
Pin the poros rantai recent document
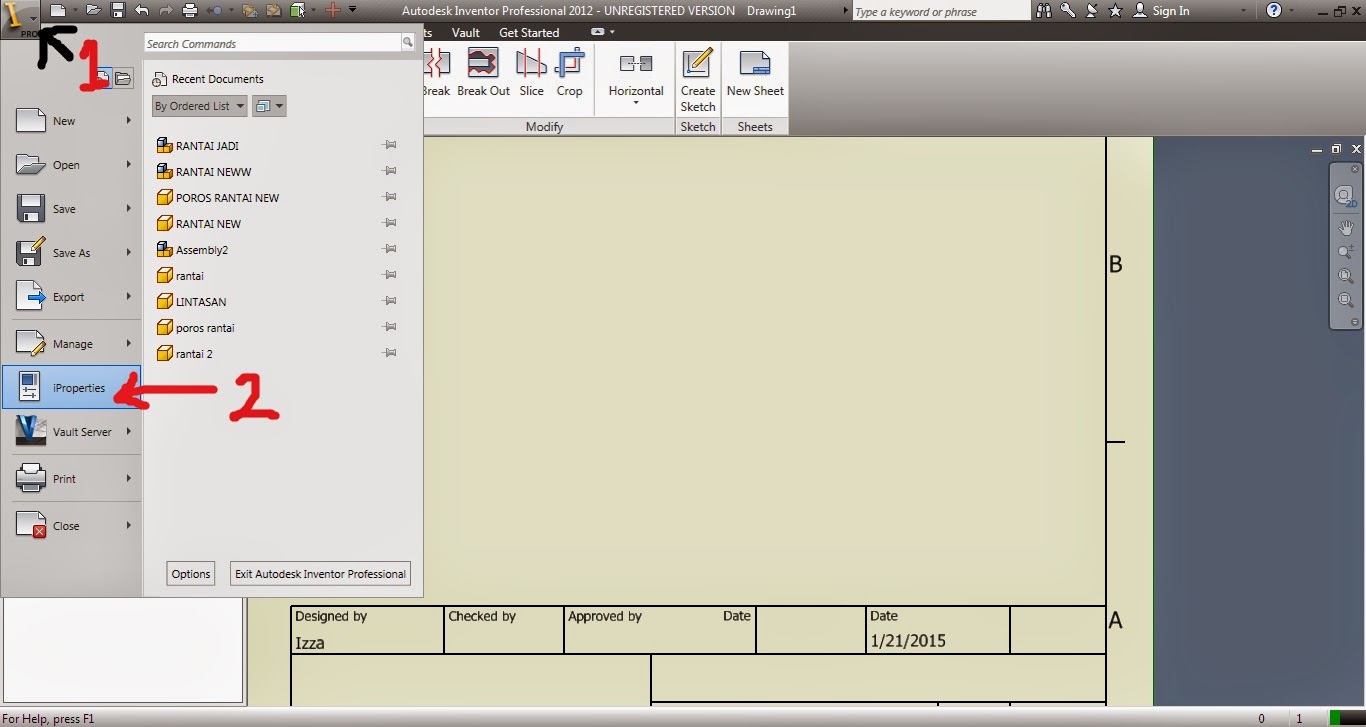(389, 327)
